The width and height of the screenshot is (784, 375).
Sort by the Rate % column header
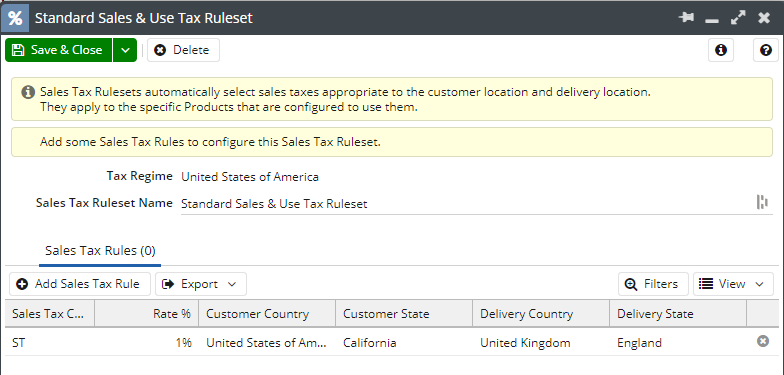146,314
